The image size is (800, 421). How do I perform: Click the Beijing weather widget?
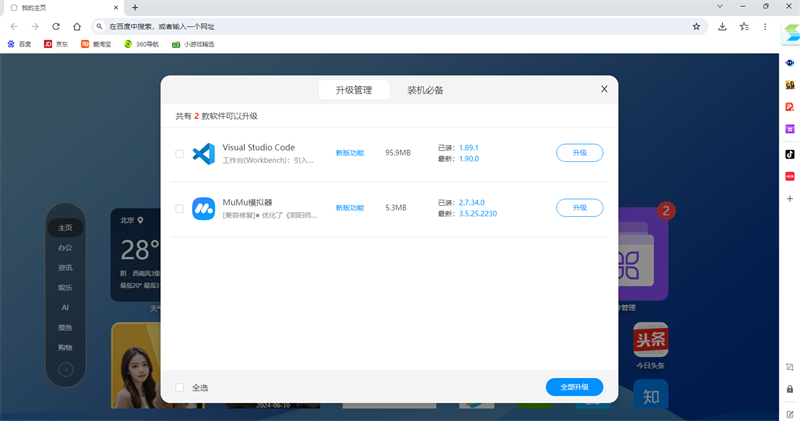tap(136, 255)
